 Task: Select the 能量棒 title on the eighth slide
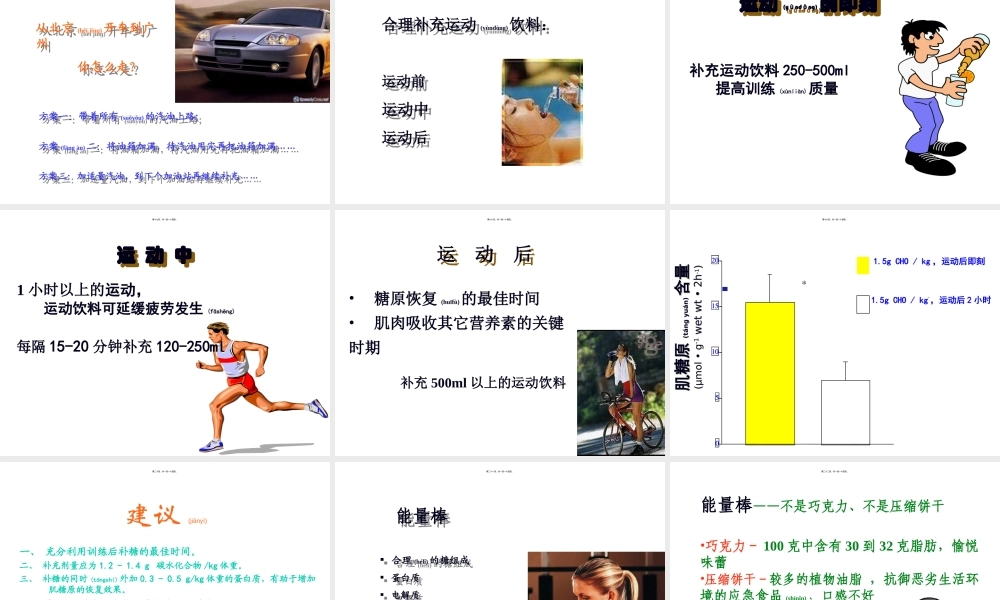click(423, 515)
